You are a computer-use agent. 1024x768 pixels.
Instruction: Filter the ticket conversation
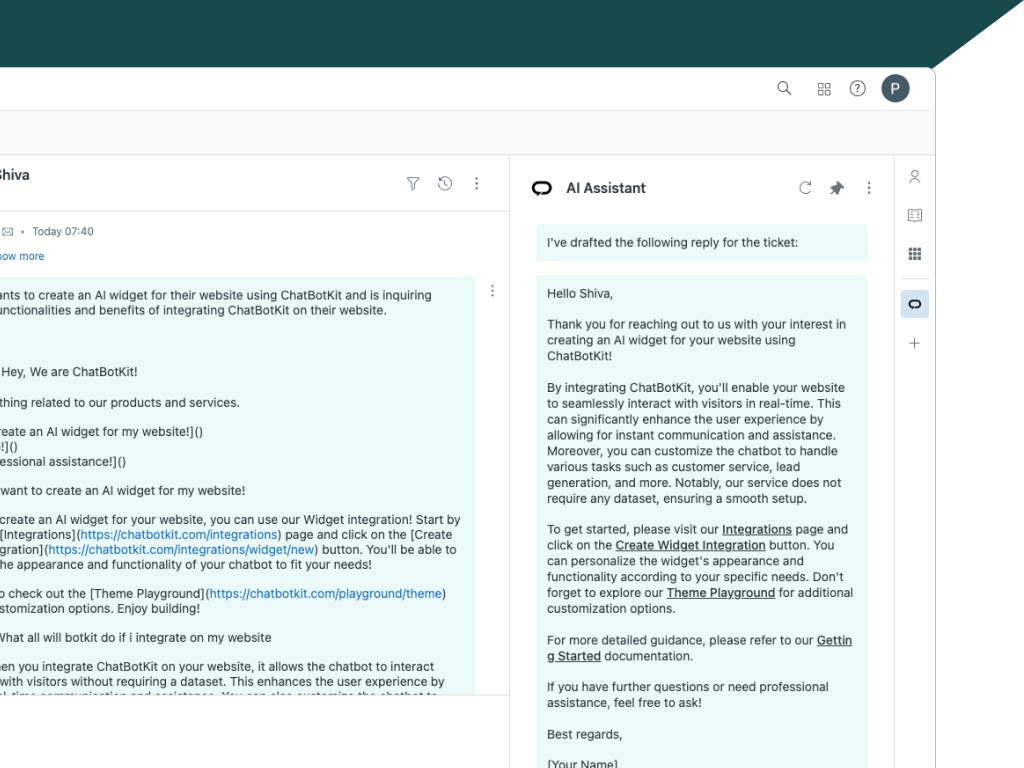[x=413, y=183]
